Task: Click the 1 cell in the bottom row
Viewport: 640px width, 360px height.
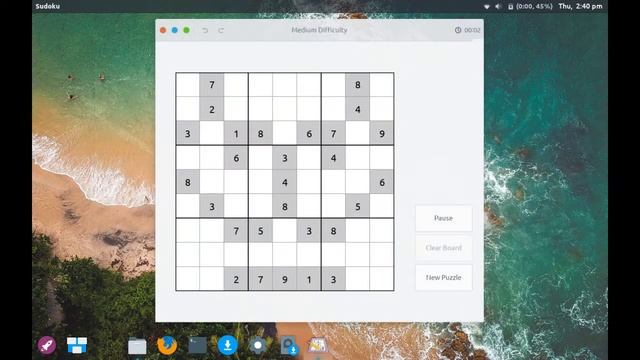Action: pos(309,279)
